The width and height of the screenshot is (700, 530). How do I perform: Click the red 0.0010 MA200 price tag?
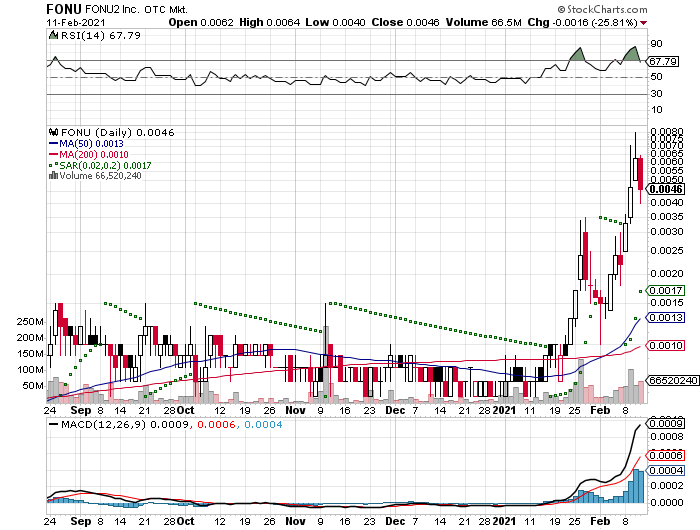(x=666, y=346)
